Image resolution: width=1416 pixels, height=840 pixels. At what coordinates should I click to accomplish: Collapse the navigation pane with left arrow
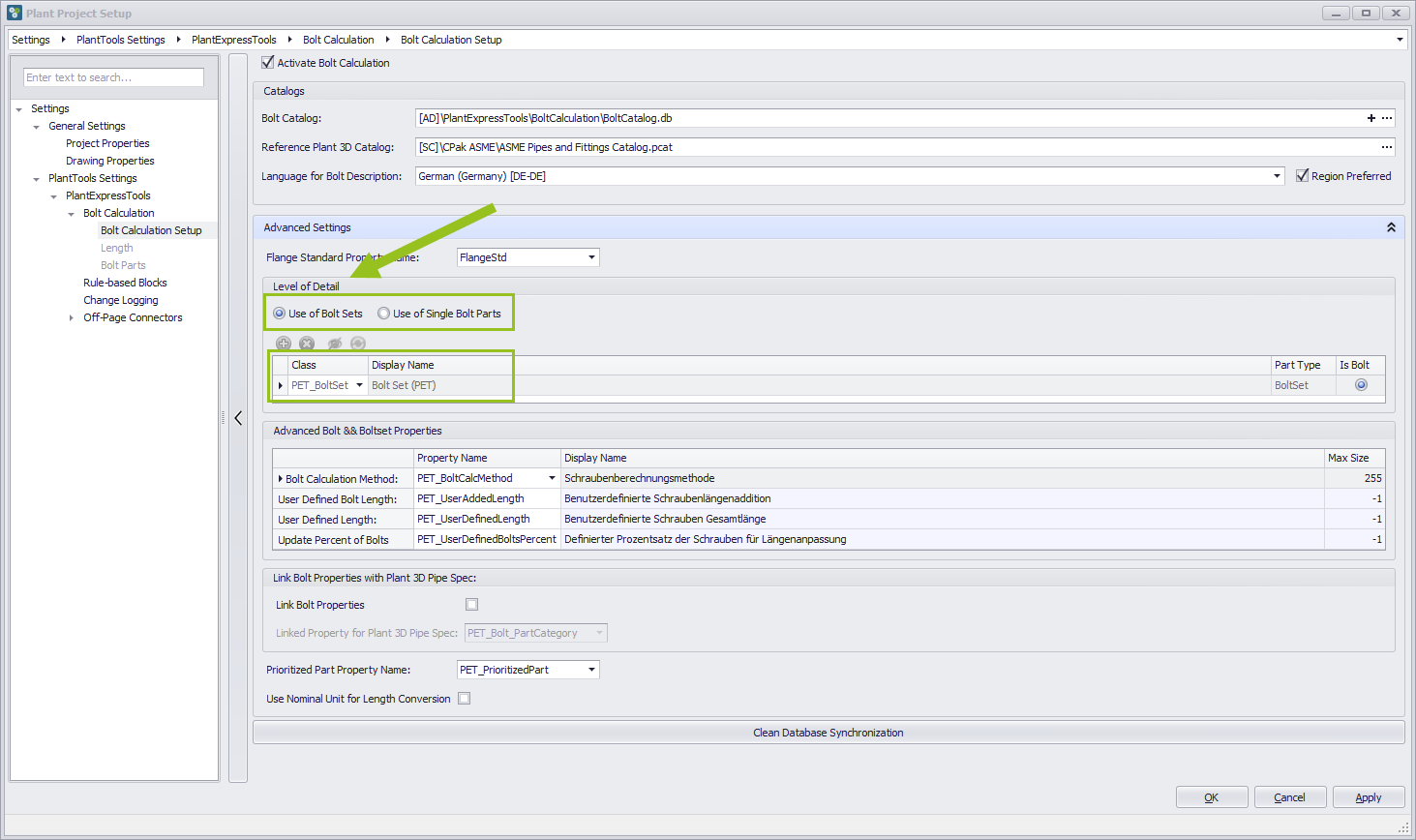point(238,418)
